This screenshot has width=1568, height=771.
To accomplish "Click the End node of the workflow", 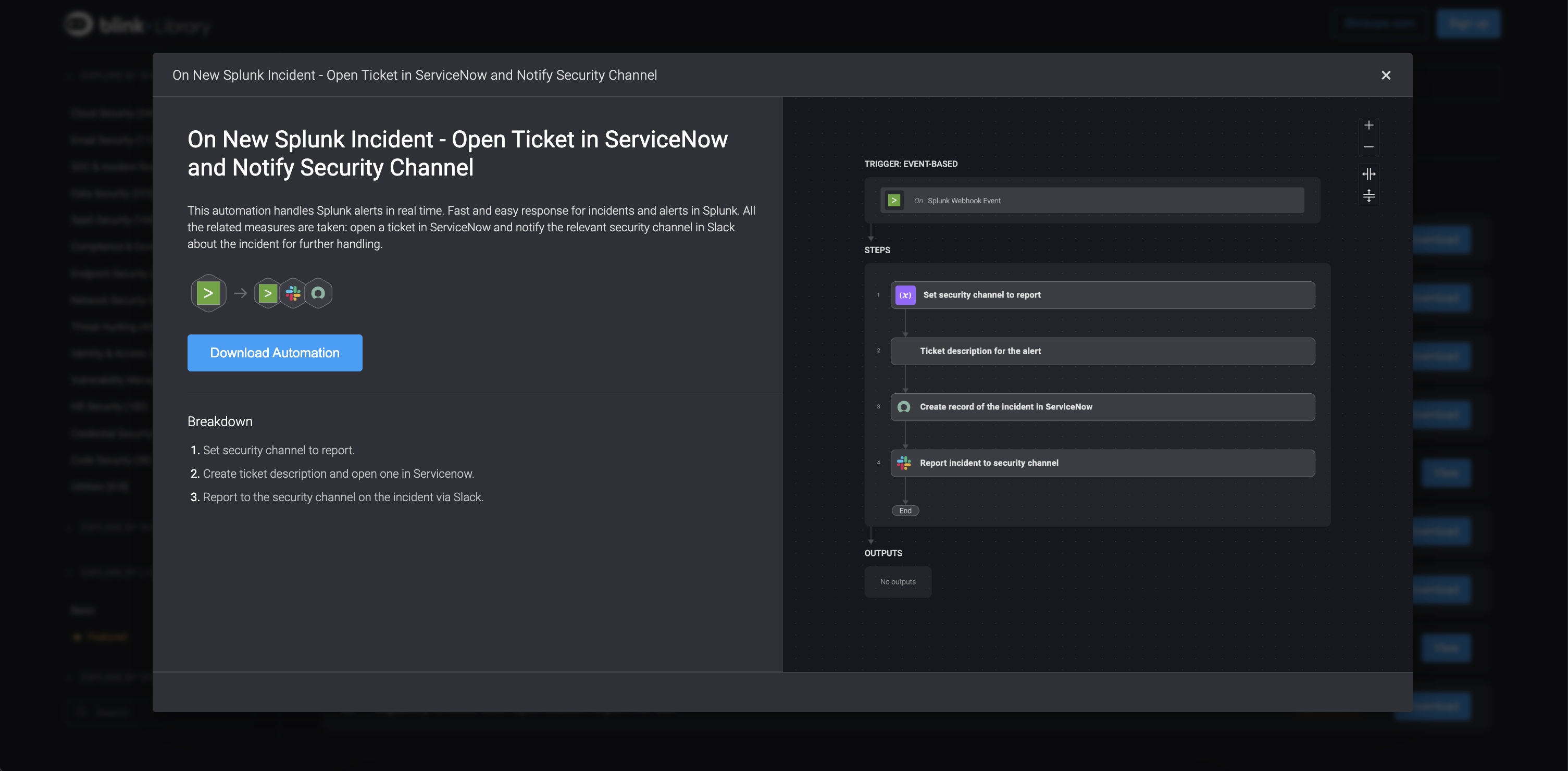I will pyautogui.click(x=905, y=511).
